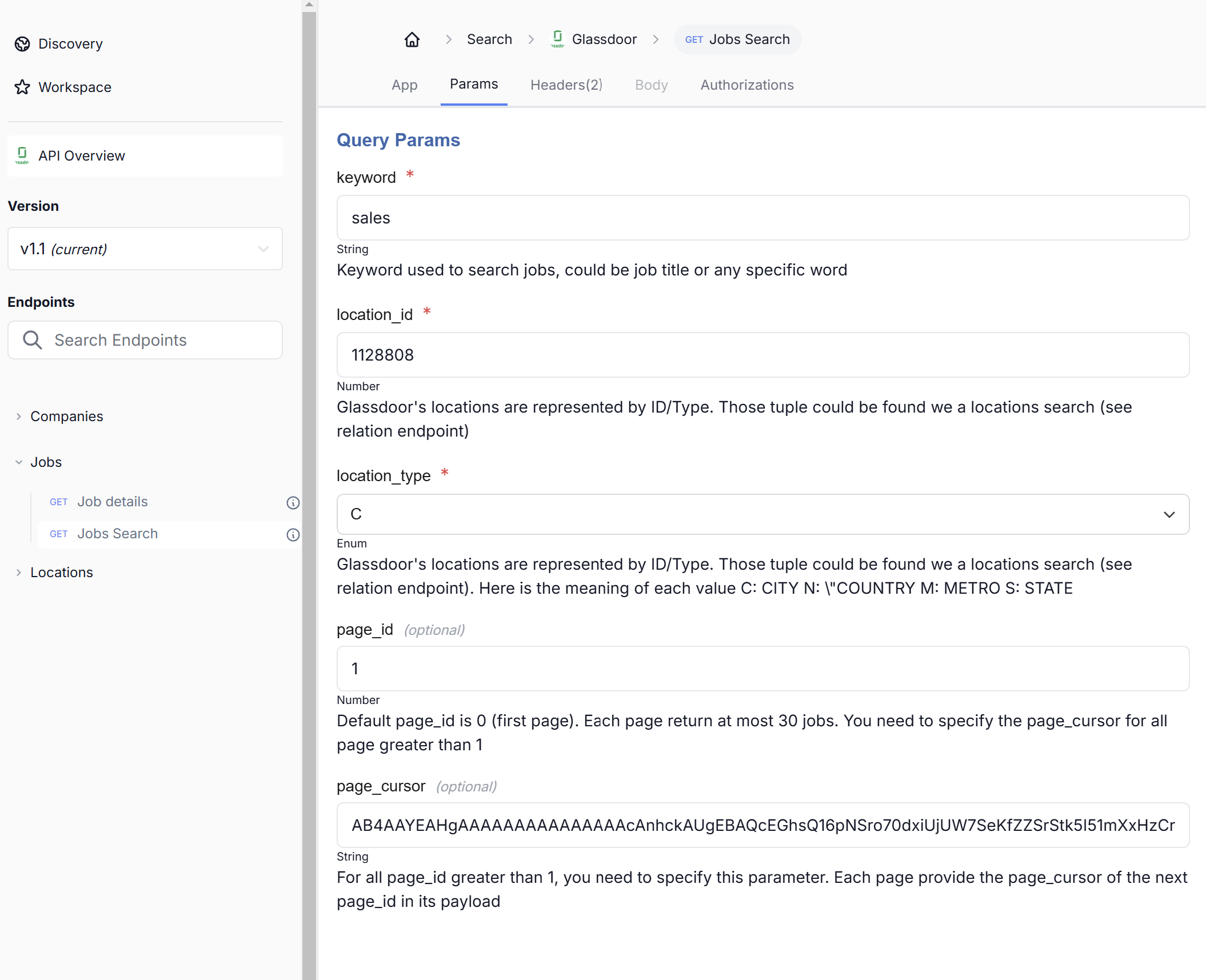Select the Job details GET endpoint
Viewport: 1206px width, 980px height.
pos(113,502)
